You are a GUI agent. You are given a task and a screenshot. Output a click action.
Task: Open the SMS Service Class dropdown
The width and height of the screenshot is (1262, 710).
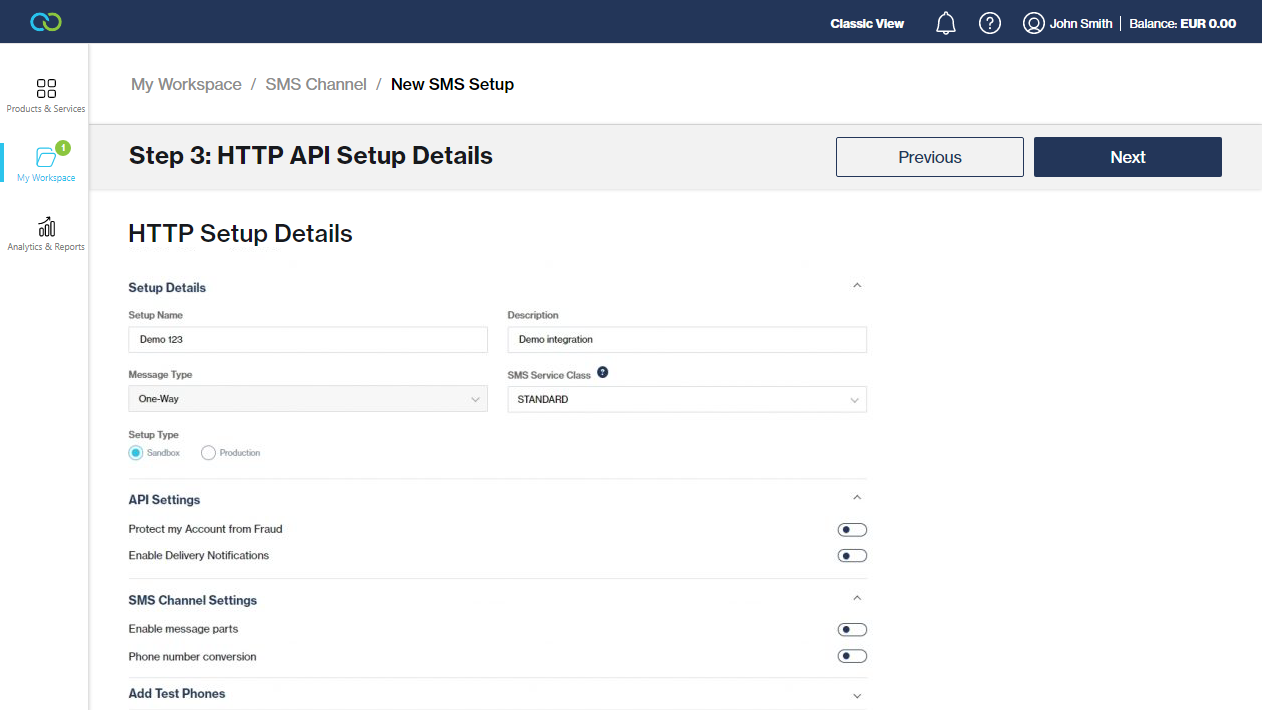point(687,399)
